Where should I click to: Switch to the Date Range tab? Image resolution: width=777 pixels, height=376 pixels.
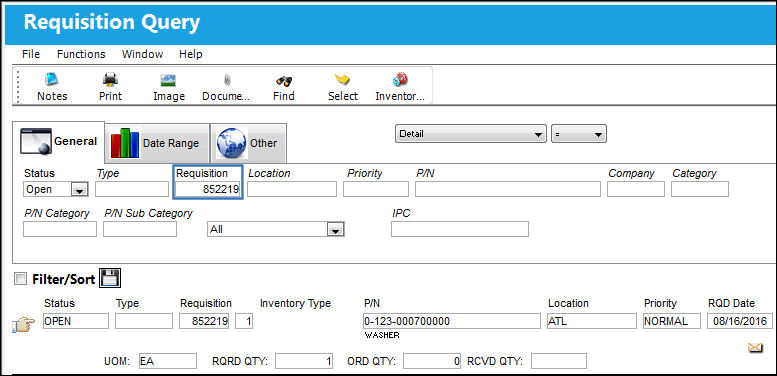coord(157,143)
